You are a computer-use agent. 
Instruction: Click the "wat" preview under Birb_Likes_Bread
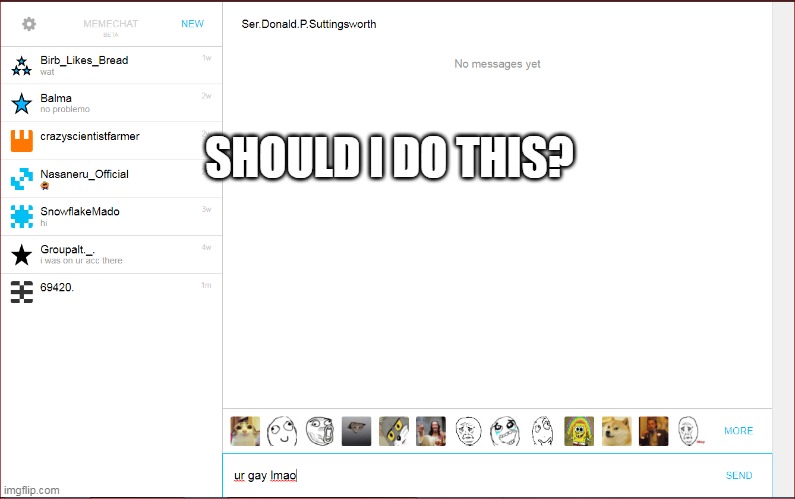47,72
